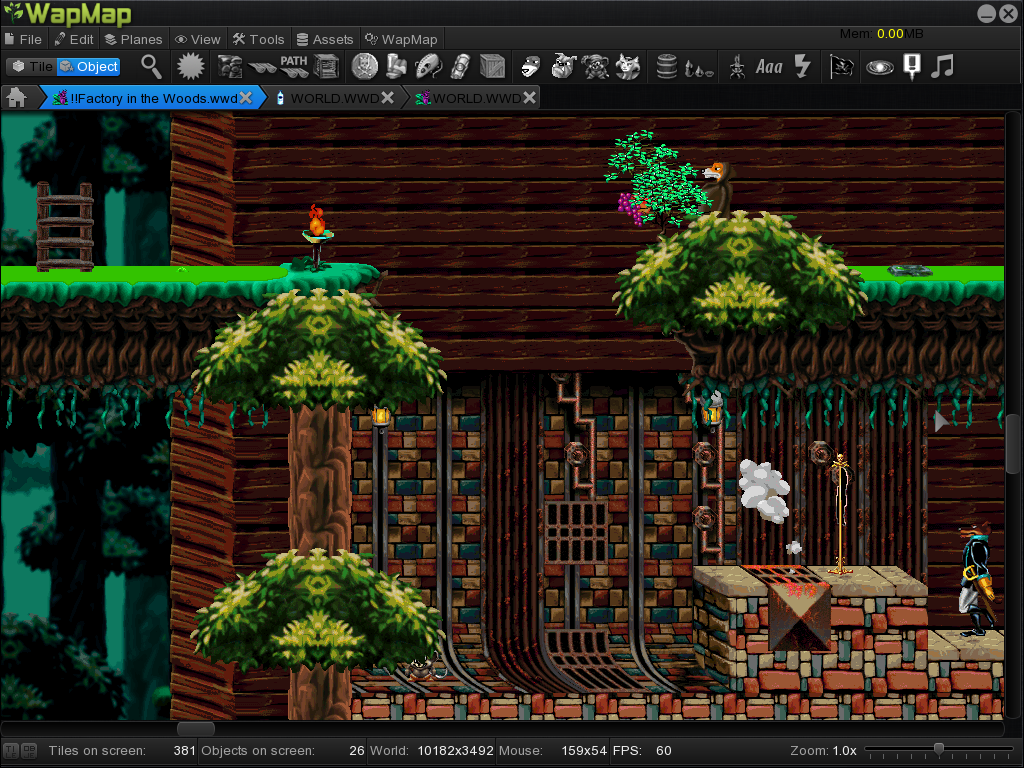Click the vertical scrollbar thumb
Screen dimensions: 1024x768
1013,444
